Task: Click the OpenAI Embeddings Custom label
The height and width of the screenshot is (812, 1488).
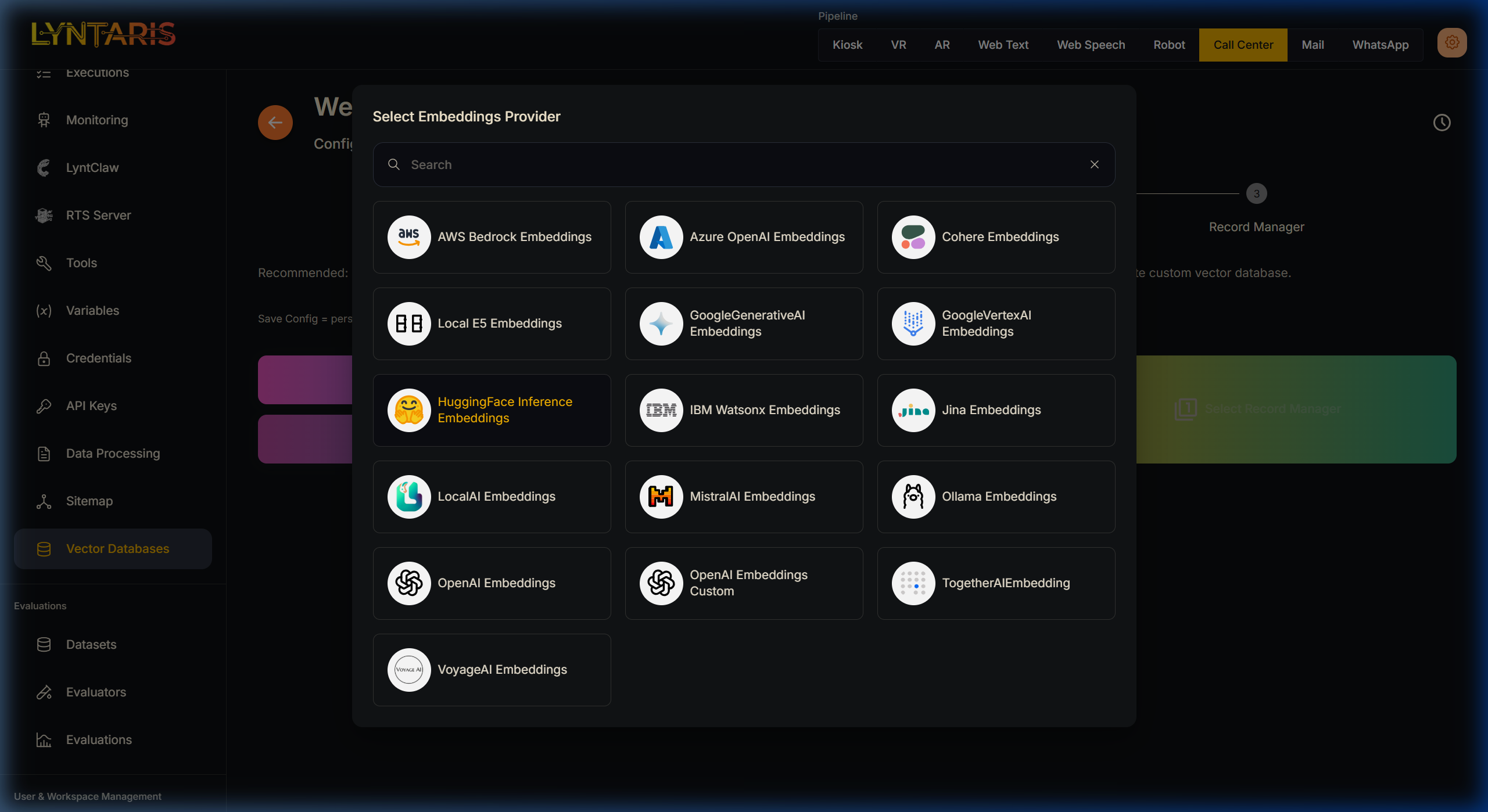Action: click(x=749, y=583)
